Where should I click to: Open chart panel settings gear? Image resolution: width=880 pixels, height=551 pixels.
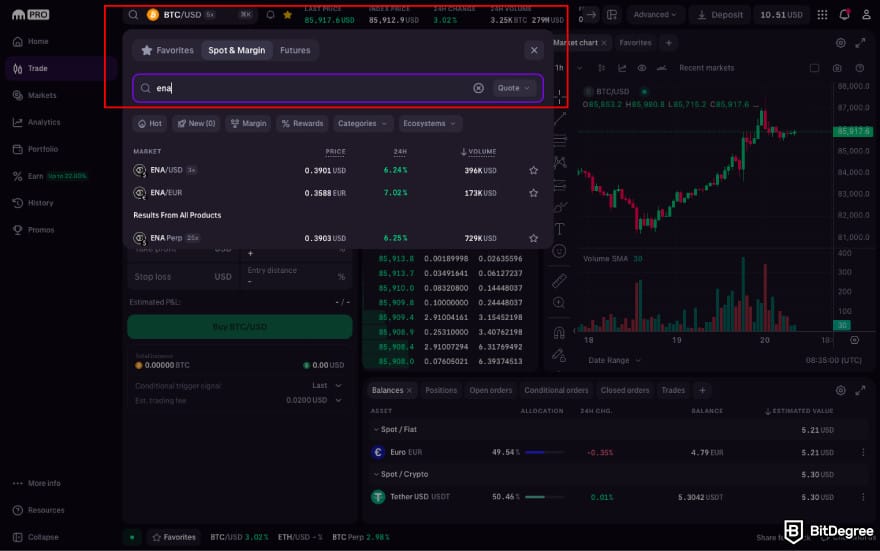click(x=840, y=43)
